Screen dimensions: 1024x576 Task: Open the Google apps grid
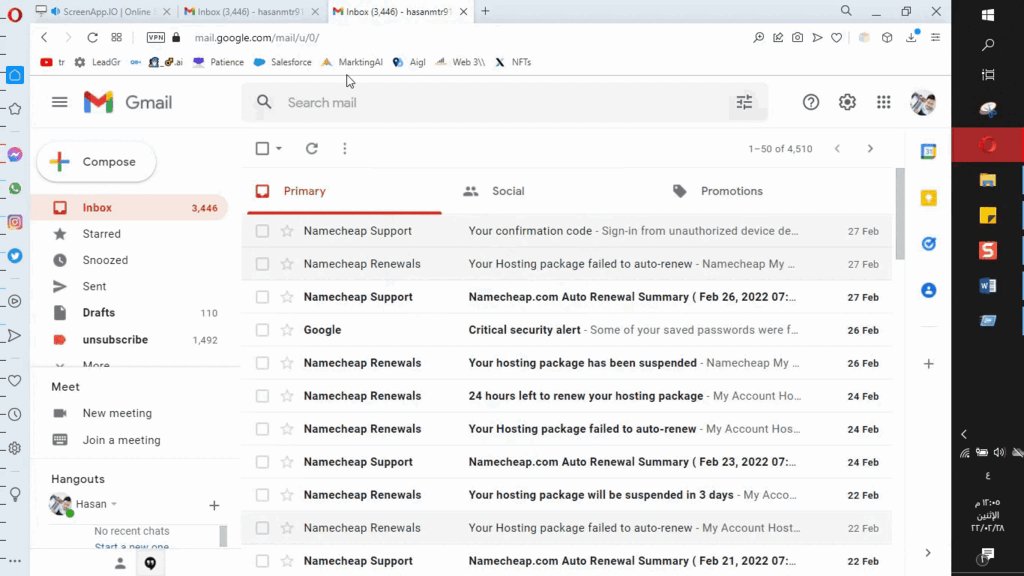(884, 102)
